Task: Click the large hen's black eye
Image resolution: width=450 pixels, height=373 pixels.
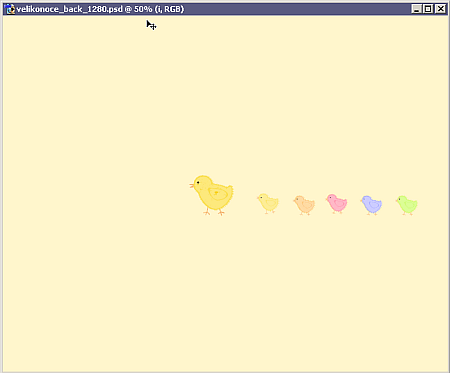Action: point(198,182)
